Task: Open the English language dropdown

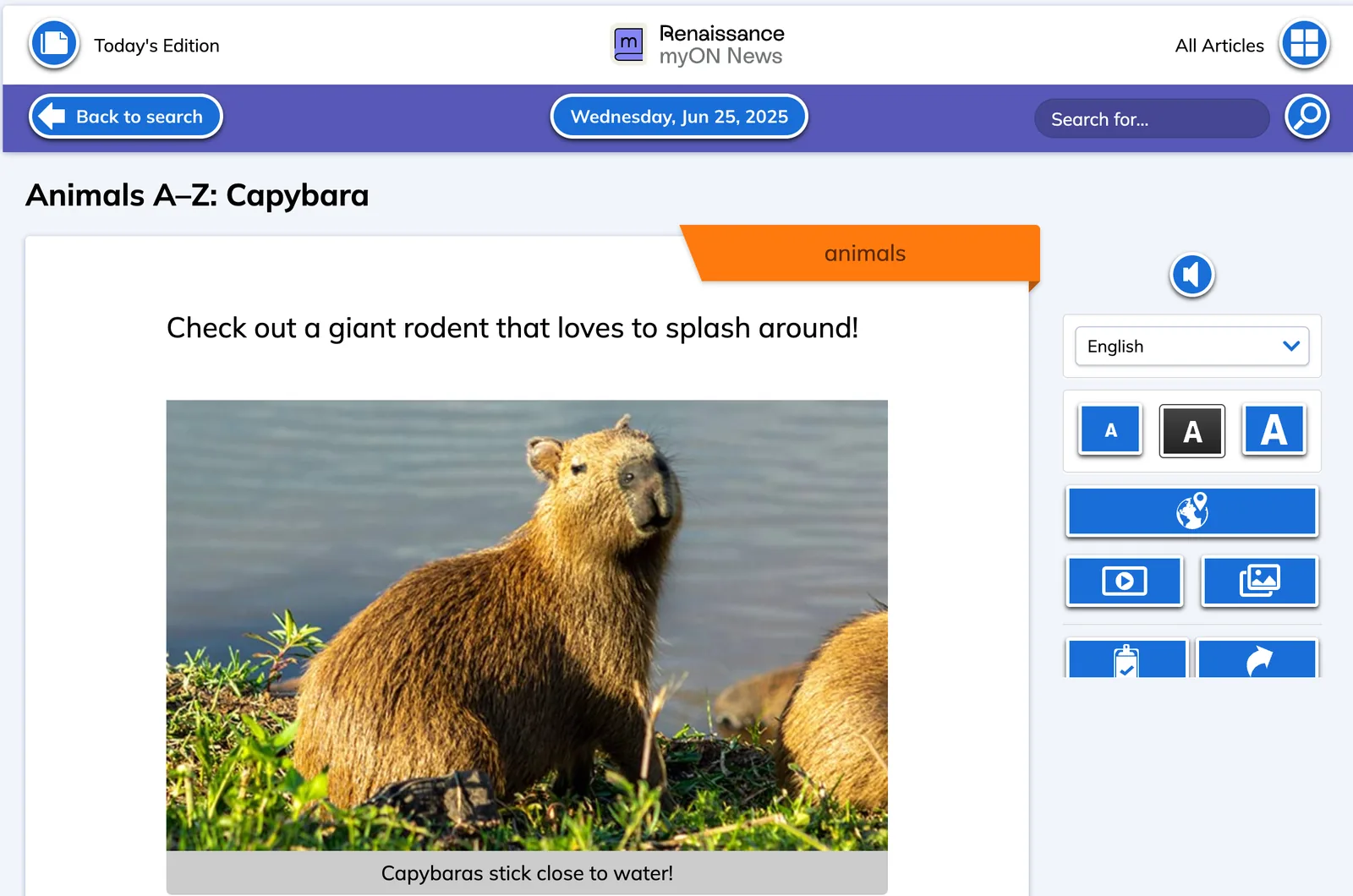Action: pyautogui.click(x=1192, y=347)
